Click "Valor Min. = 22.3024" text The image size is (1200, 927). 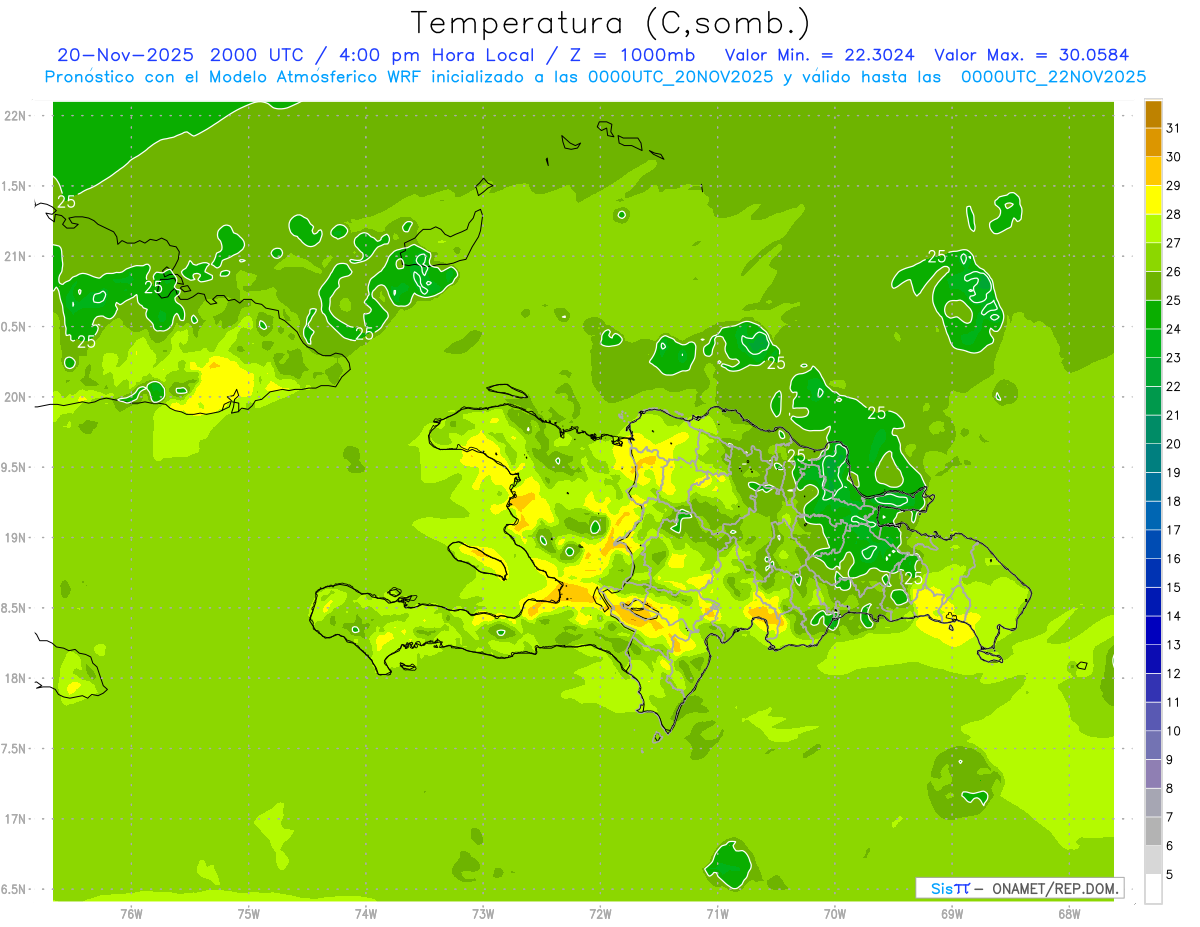tap(819, 55)
